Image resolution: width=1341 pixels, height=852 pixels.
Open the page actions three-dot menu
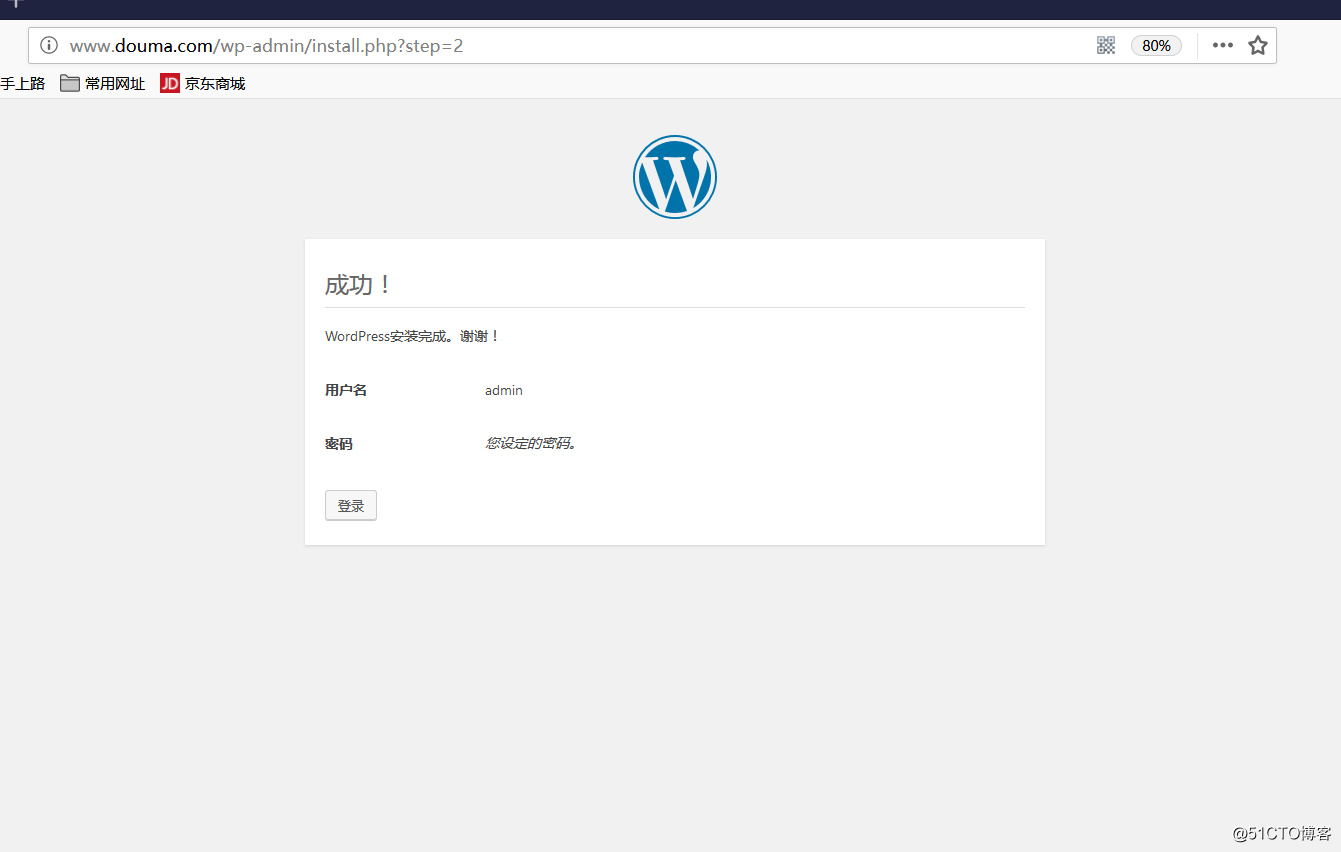tap(1223, 45)
